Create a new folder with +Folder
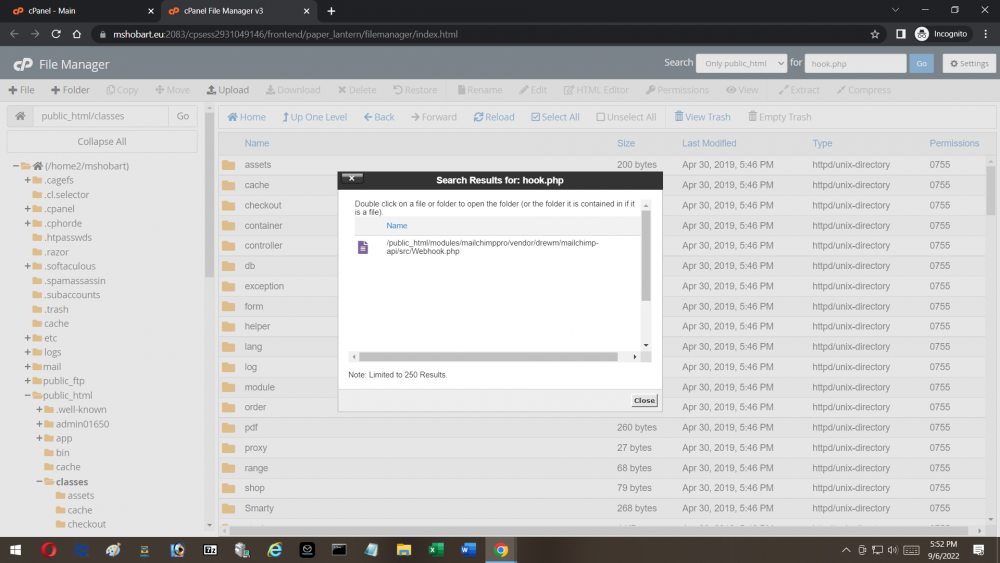 [x=70, y=90]
